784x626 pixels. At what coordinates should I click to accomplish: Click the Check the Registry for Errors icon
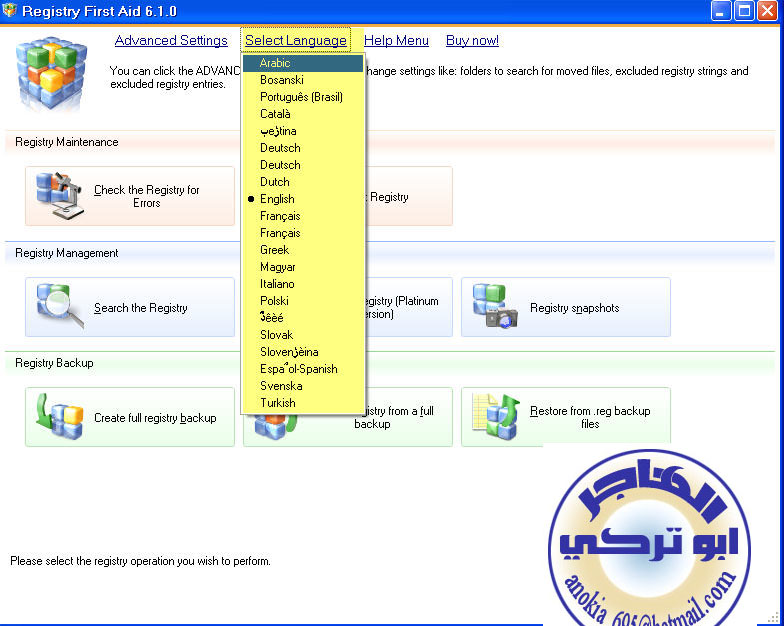coord(60,196)
